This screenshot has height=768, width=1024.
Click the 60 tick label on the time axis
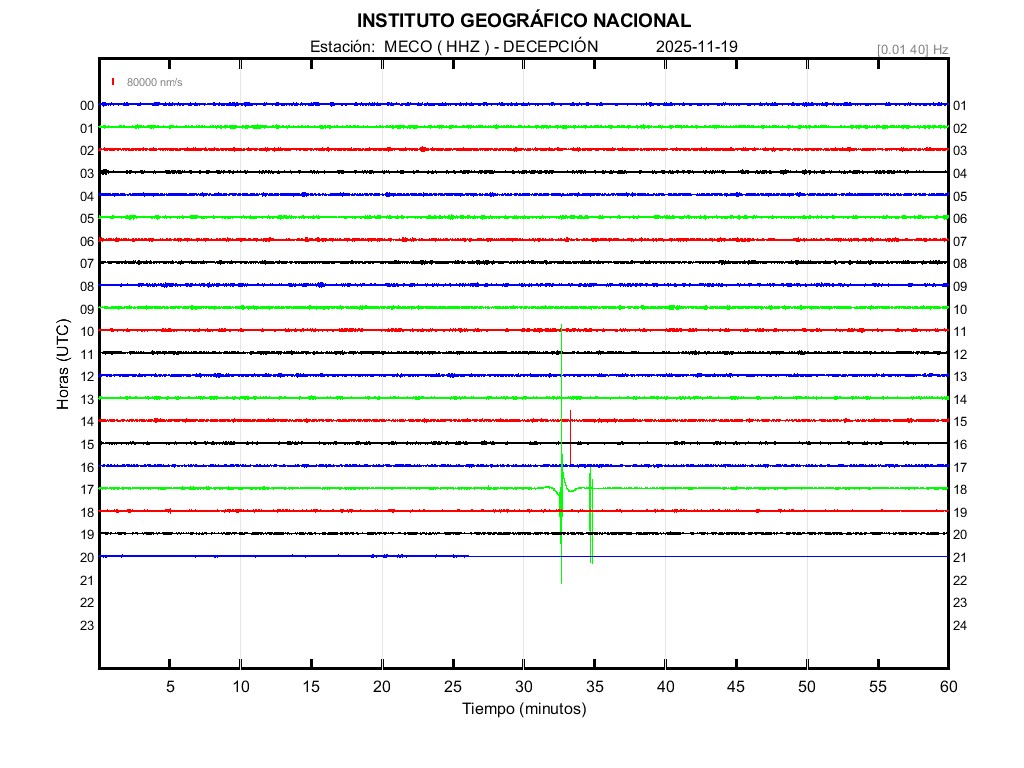pyautogui.click(x=947, y=686)
